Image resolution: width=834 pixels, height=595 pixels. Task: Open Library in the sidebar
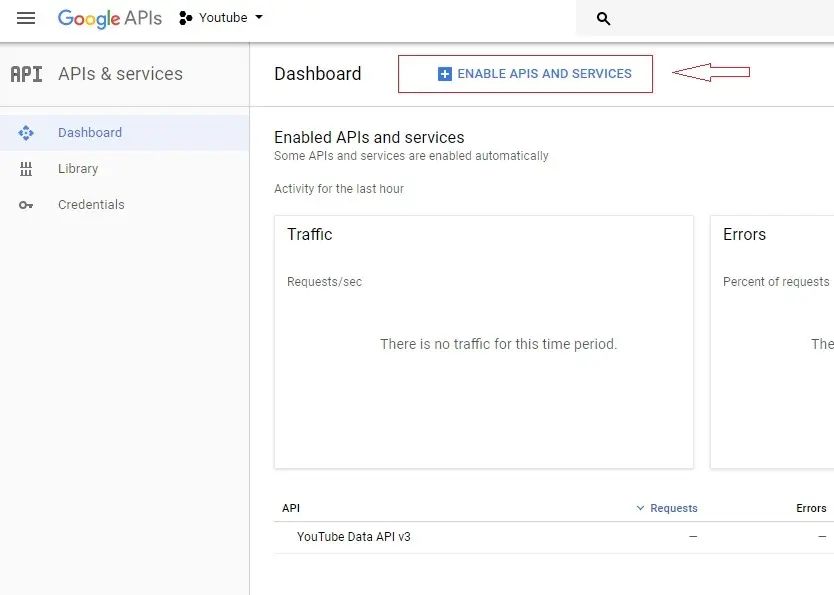point(124,169)
